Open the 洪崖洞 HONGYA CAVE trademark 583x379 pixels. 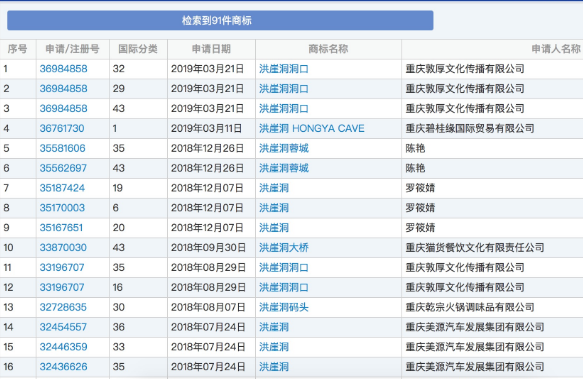point(312,128)
